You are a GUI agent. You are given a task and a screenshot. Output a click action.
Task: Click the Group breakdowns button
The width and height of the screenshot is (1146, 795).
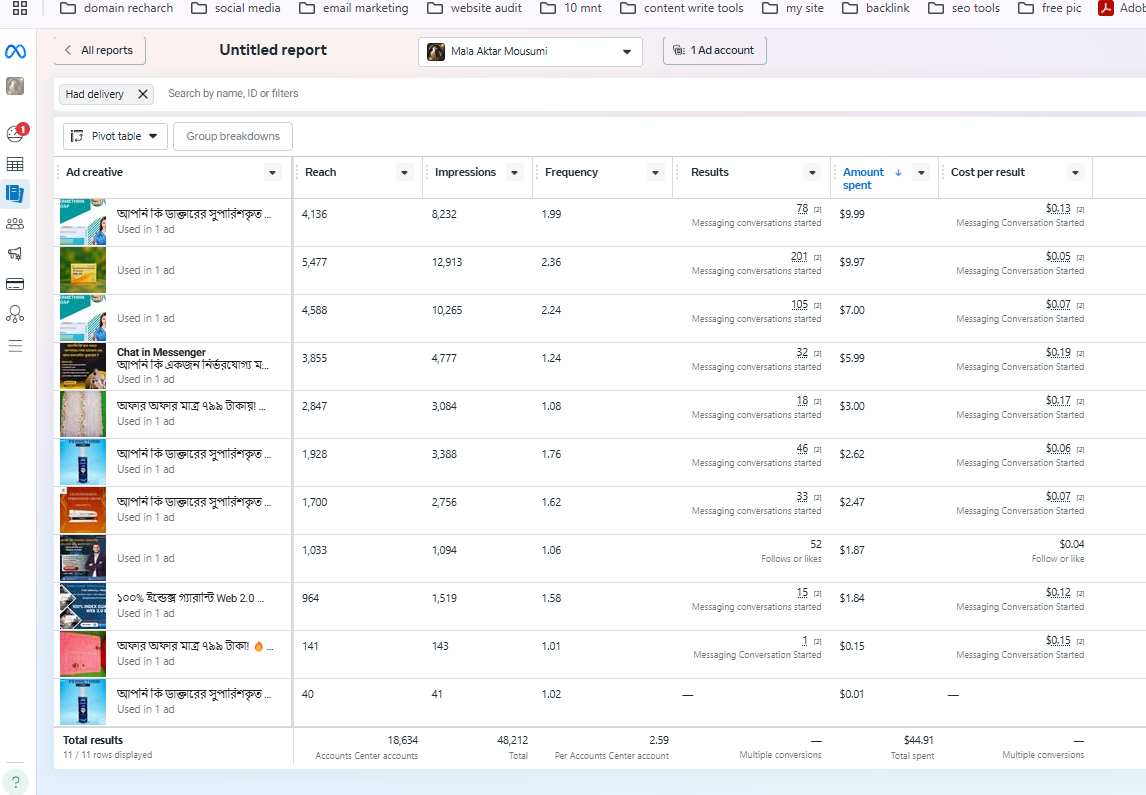click(233, 136)
